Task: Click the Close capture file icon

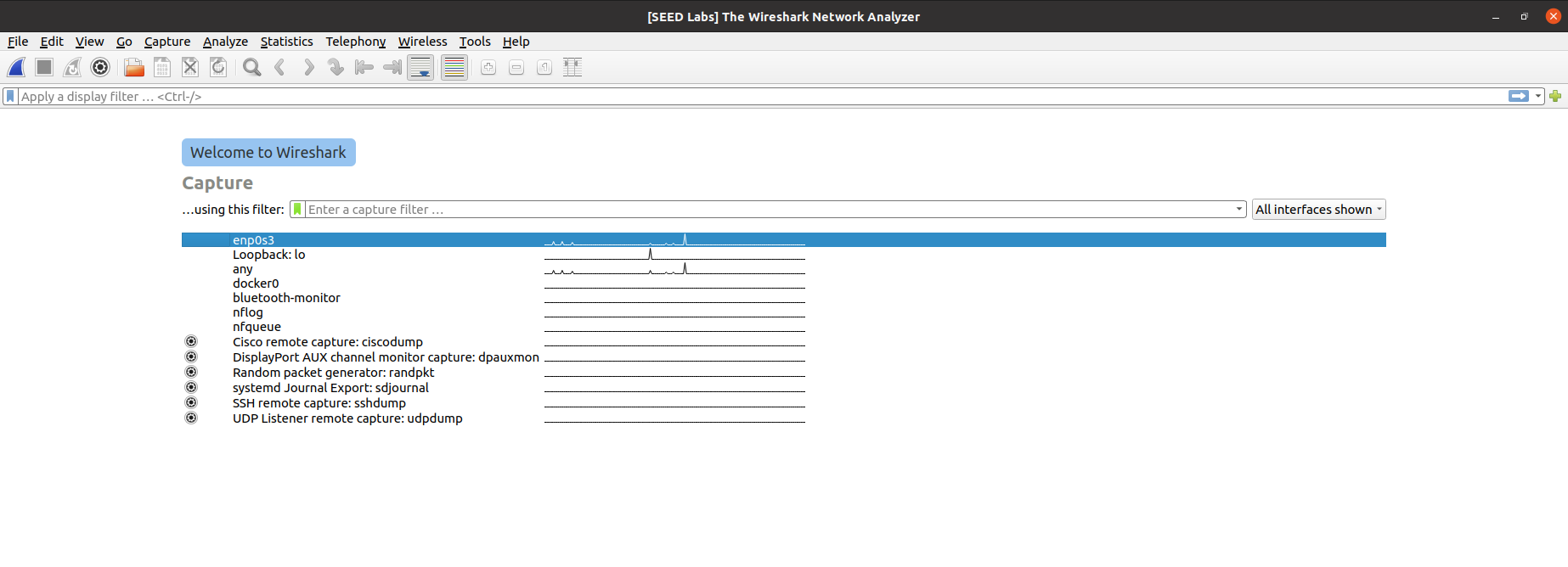Action: (189, 67)
